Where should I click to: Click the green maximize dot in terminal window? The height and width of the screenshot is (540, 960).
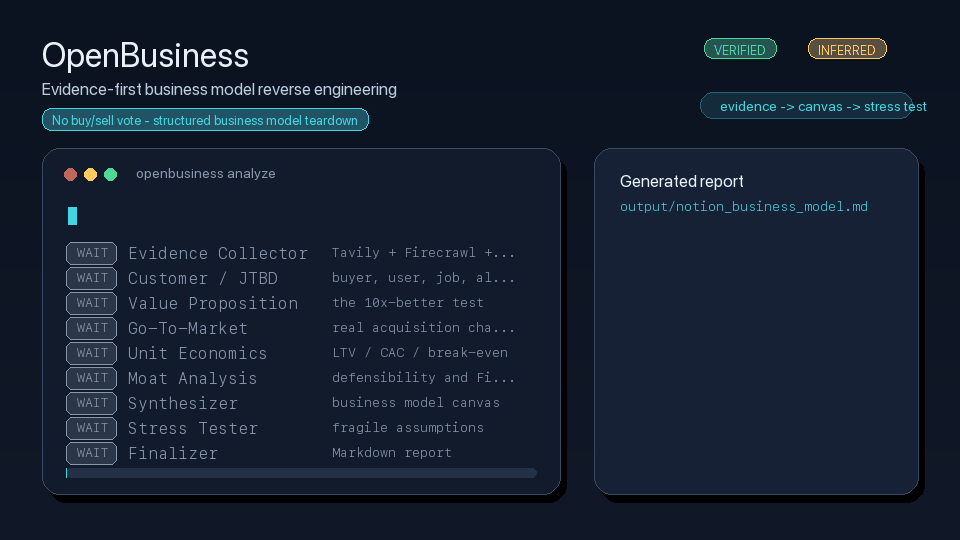click(111, 174)
